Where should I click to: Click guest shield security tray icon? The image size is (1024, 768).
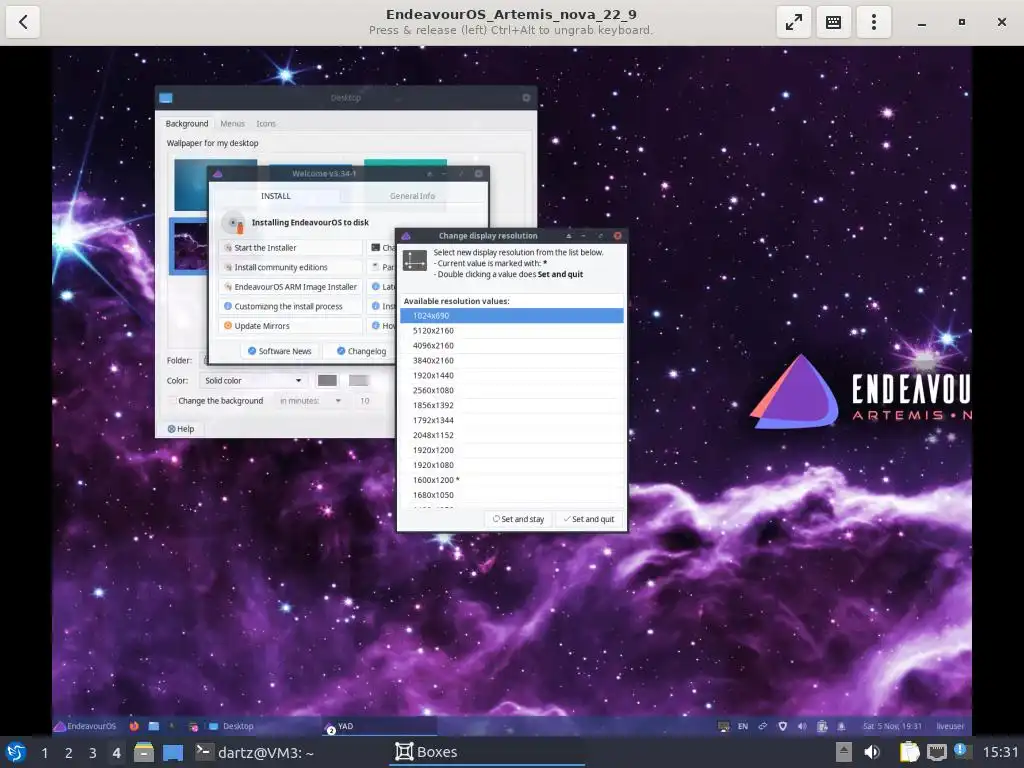782,726
